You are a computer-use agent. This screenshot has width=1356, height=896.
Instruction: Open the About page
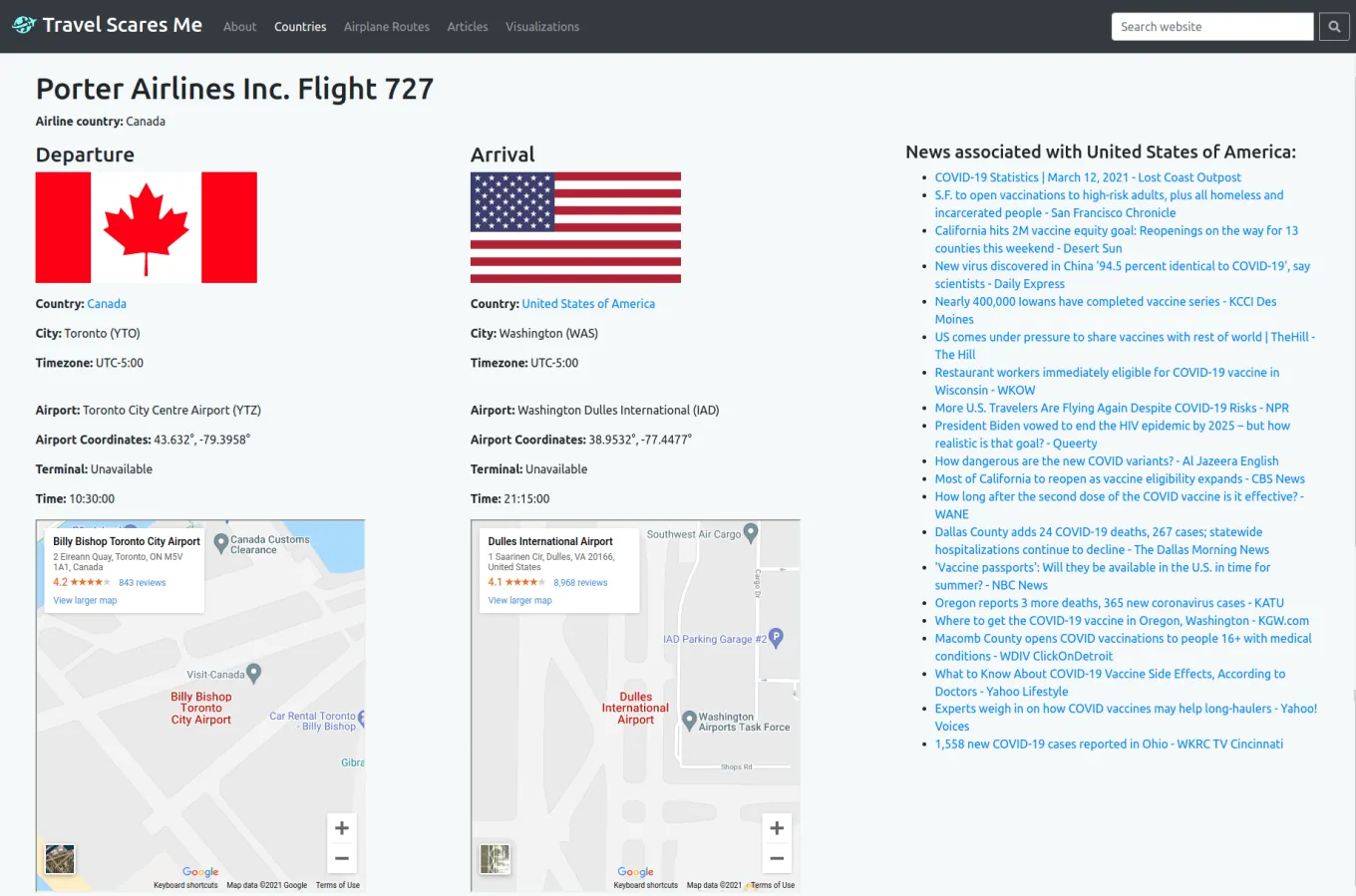click(239, 27)
